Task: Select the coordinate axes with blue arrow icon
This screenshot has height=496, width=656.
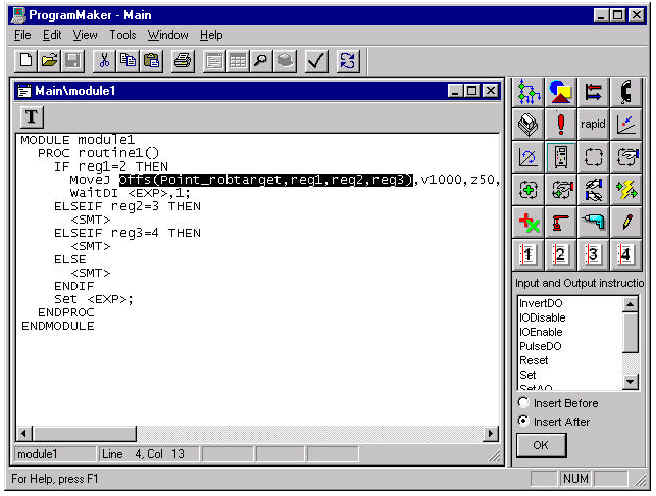Action: (x=626, y=124)
